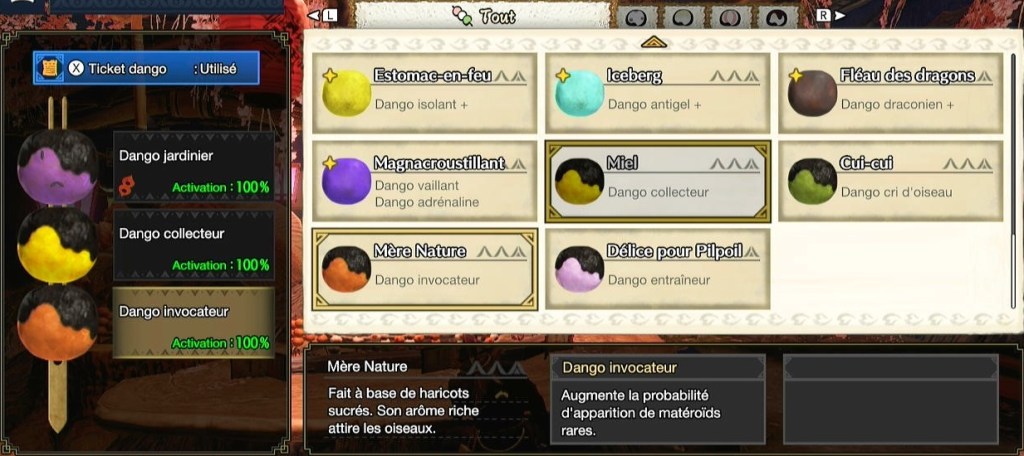
Task: Go to next tab with the R arrow
Action: point(830,15)
